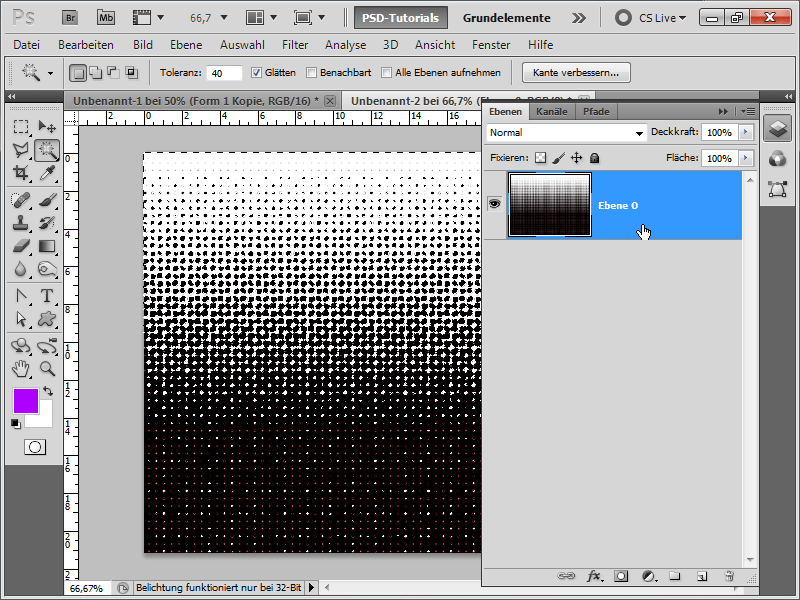Select the 3D Camera Orbit tool
Screen dimensions: 800x600
(x=47, y=346)
